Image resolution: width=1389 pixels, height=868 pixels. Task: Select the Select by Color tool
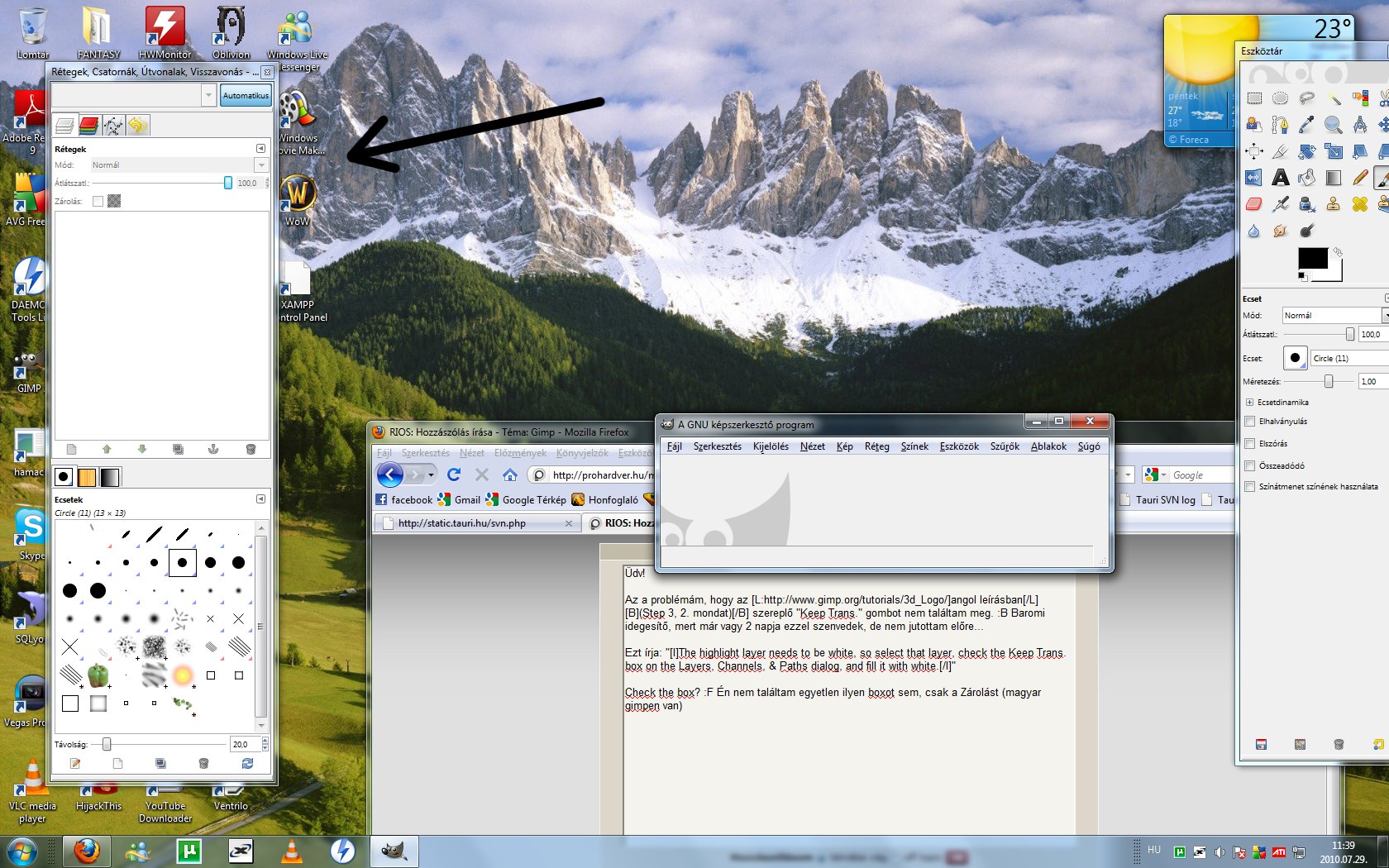1360,99
